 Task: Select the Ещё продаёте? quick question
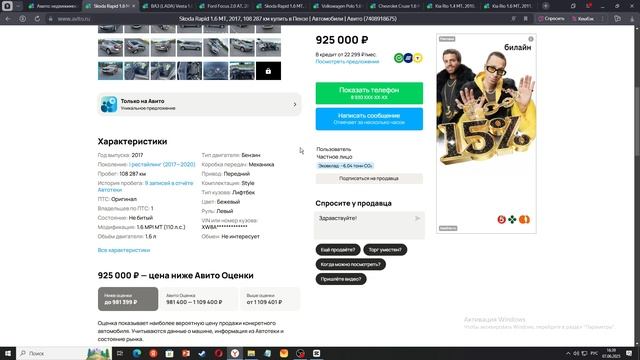click(x=338, y=250)
